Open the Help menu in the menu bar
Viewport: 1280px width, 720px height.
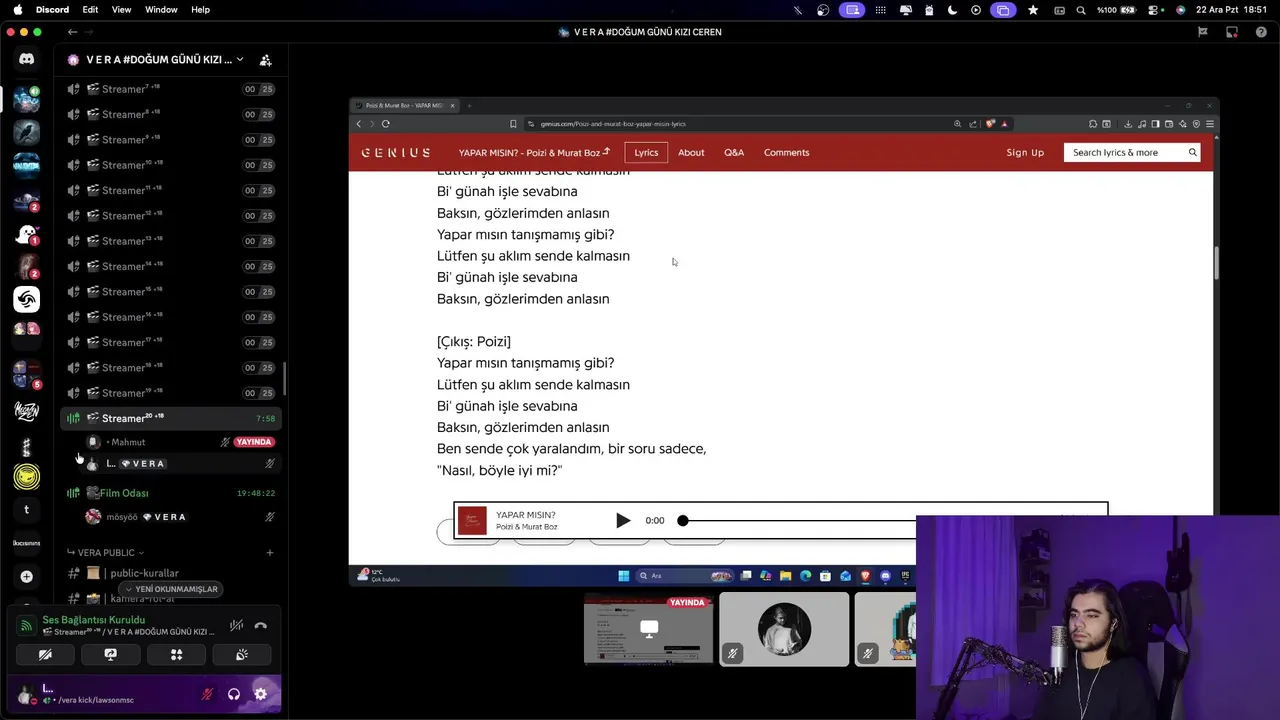pyautogui.click(x=200, y=9)
